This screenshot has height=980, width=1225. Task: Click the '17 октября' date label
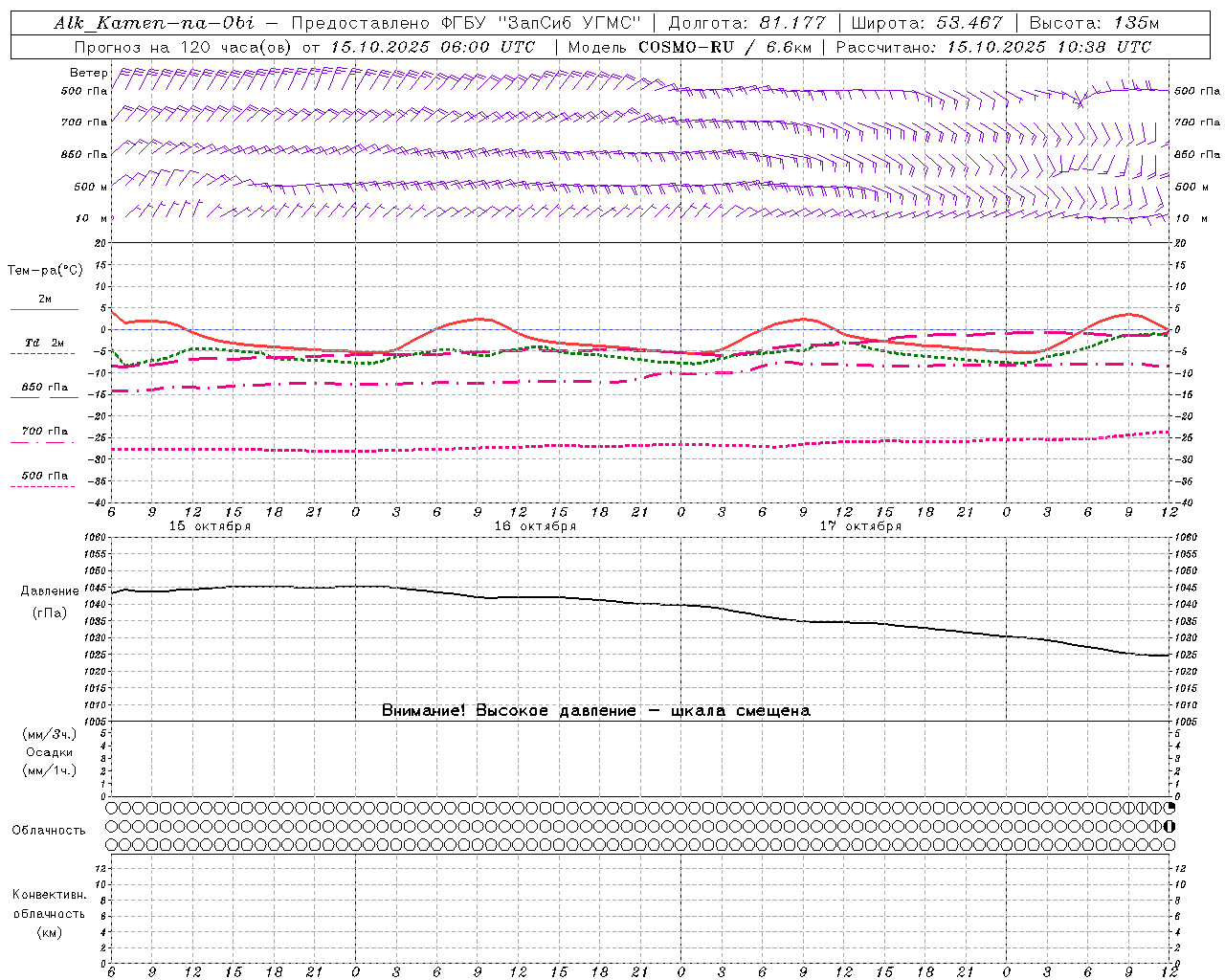click(x=860, y=526)
